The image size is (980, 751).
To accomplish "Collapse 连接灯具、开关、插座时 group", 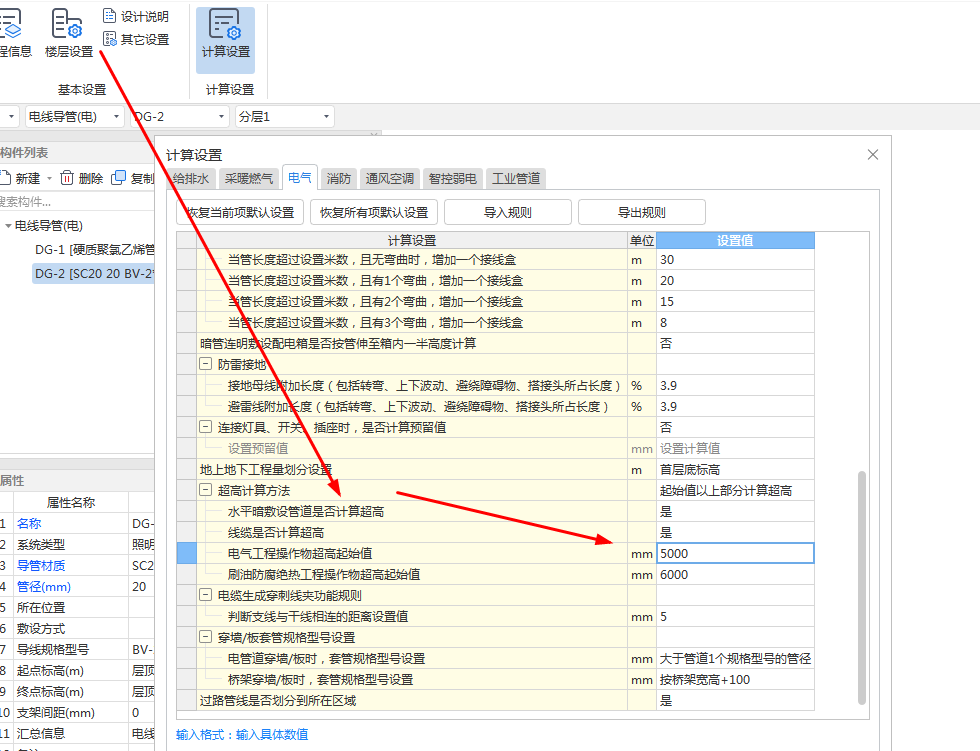I will point(205,427).
